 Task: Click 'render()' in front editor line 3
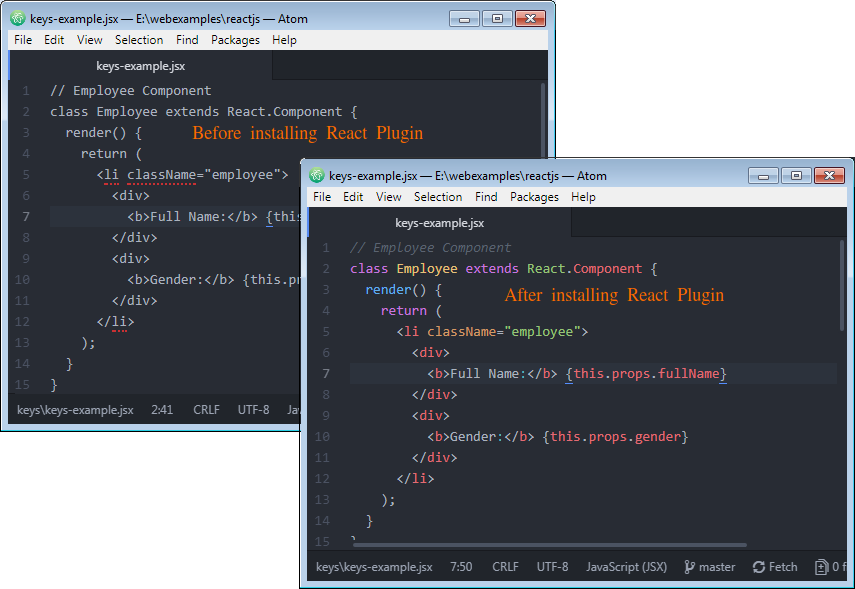[396, 290]
